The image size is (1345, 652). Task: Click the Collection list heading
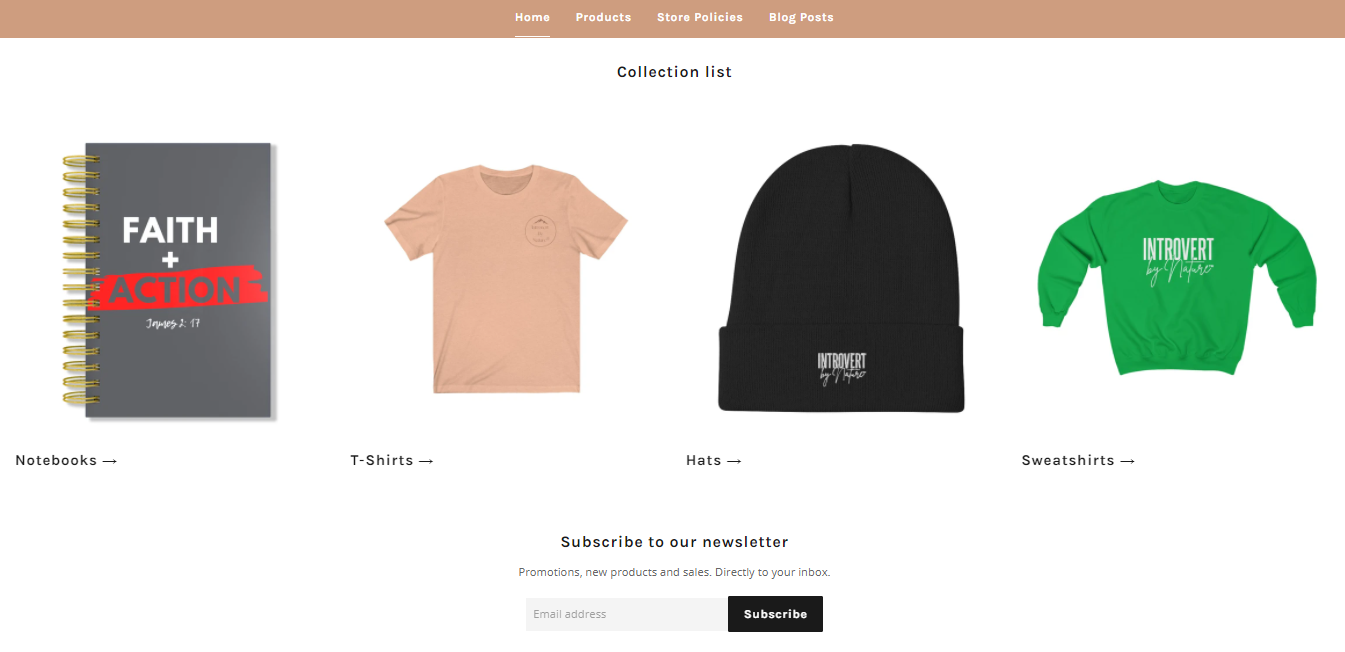[674, 72]
